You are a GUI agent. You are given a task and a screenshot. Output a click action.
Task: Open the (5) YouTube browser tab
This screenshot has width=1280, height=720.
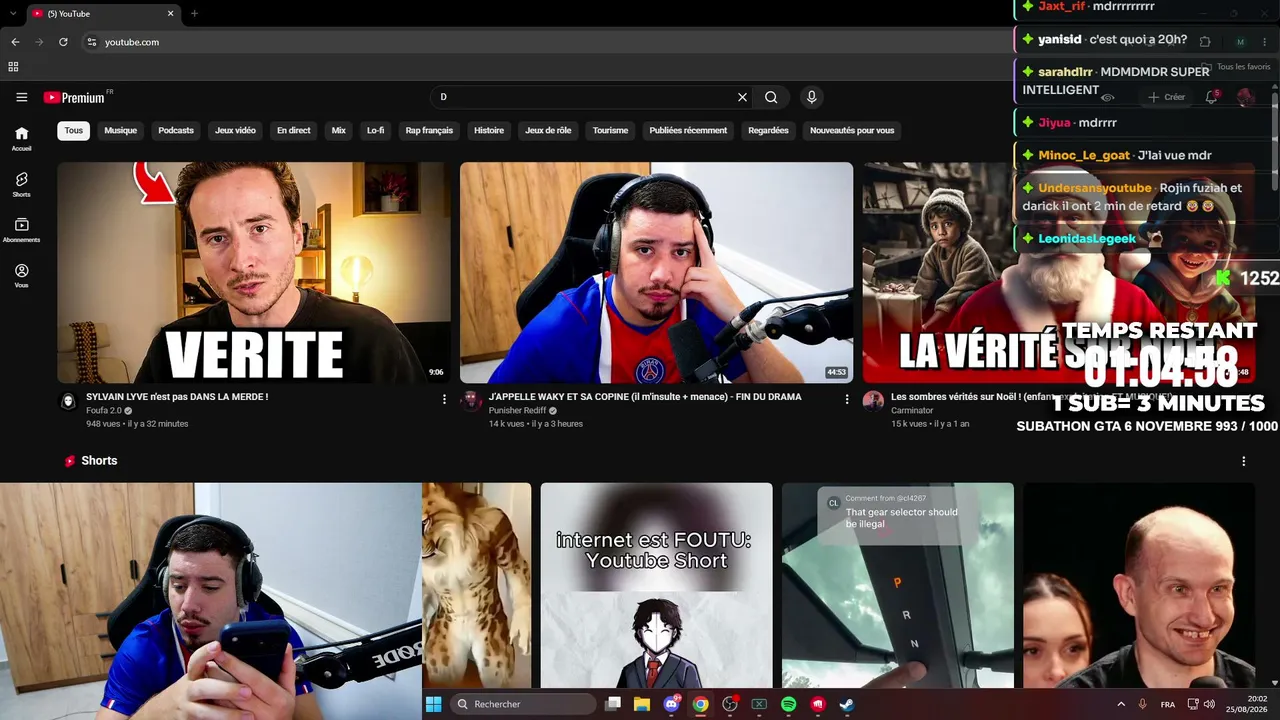(103, 14)
